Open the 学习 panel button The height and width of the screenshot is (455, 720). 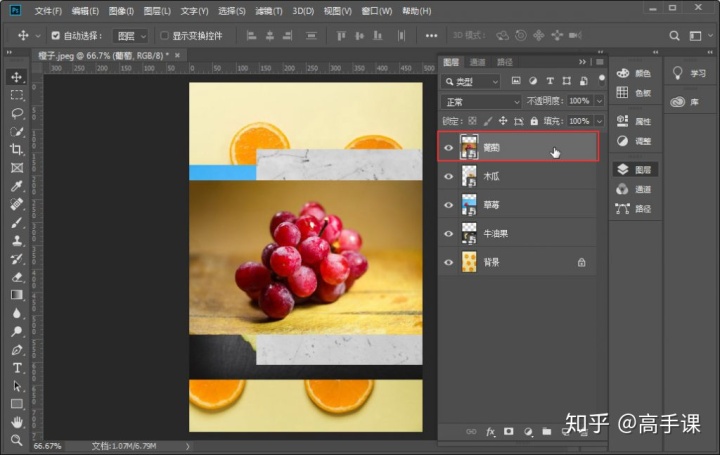pos(689,73)
